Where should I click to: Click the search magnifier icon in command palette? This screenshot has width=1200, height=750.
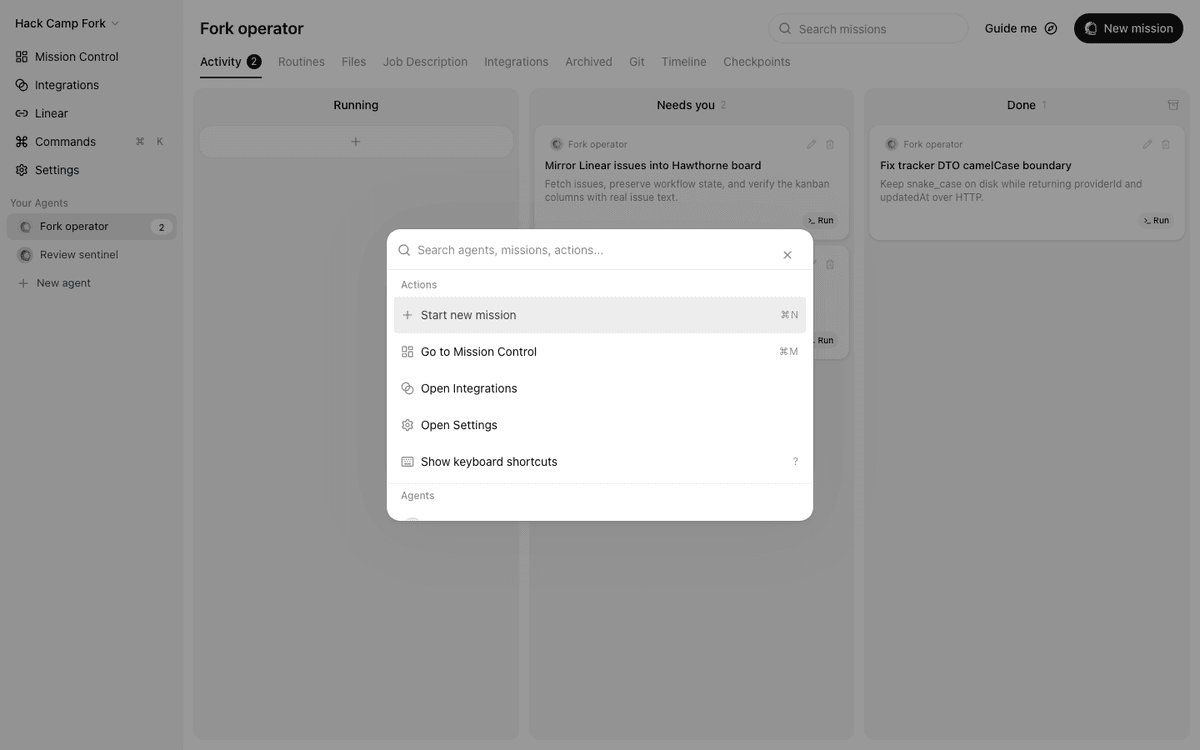pos(404,250)
